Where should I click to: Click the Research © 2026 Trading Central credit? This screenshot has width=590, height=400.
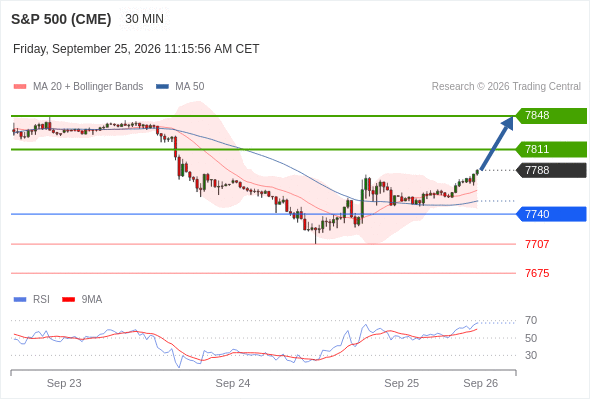506,87
